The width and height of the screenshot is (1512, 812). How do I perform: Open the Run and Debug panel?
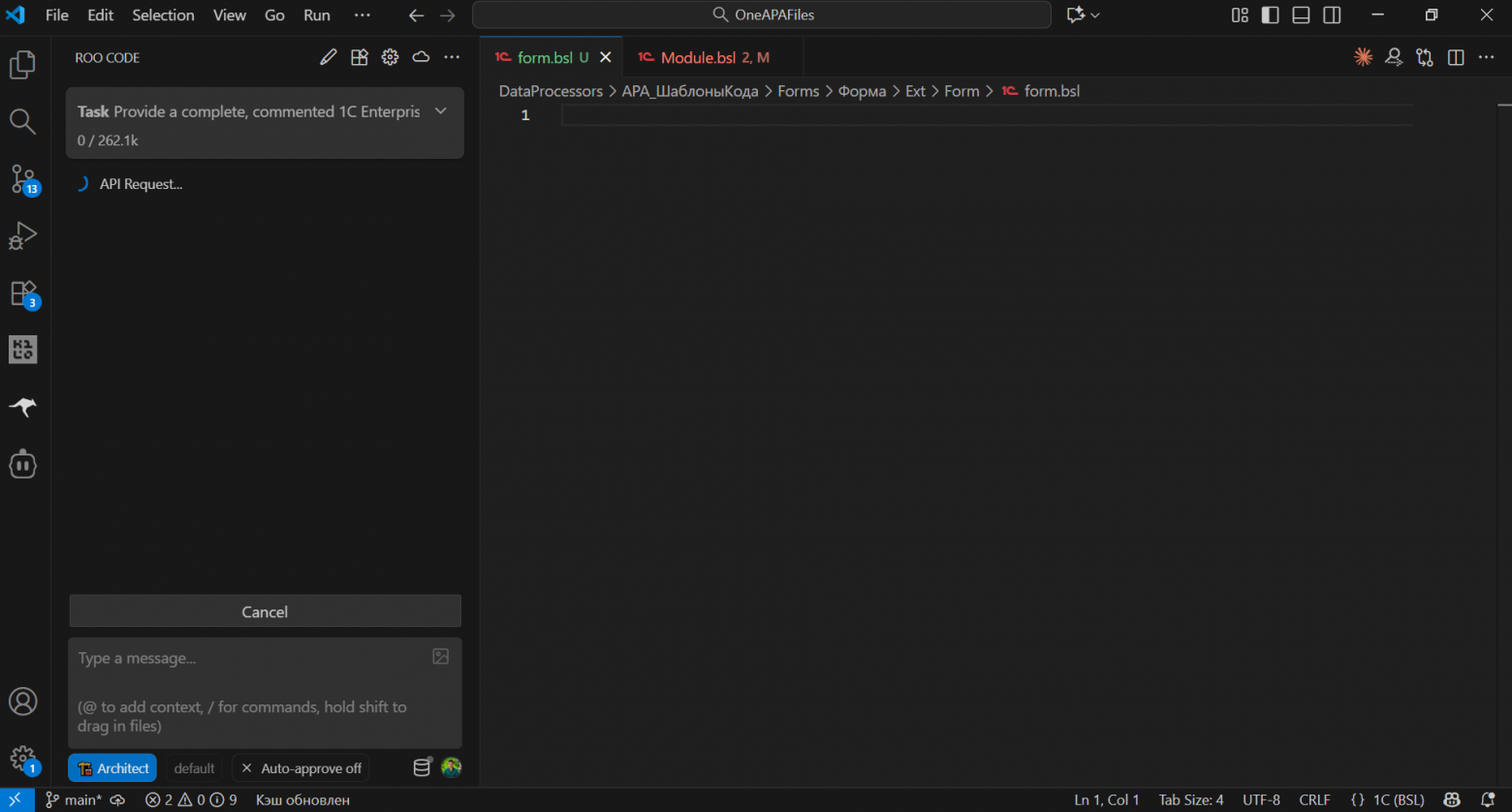coord(22,235)
